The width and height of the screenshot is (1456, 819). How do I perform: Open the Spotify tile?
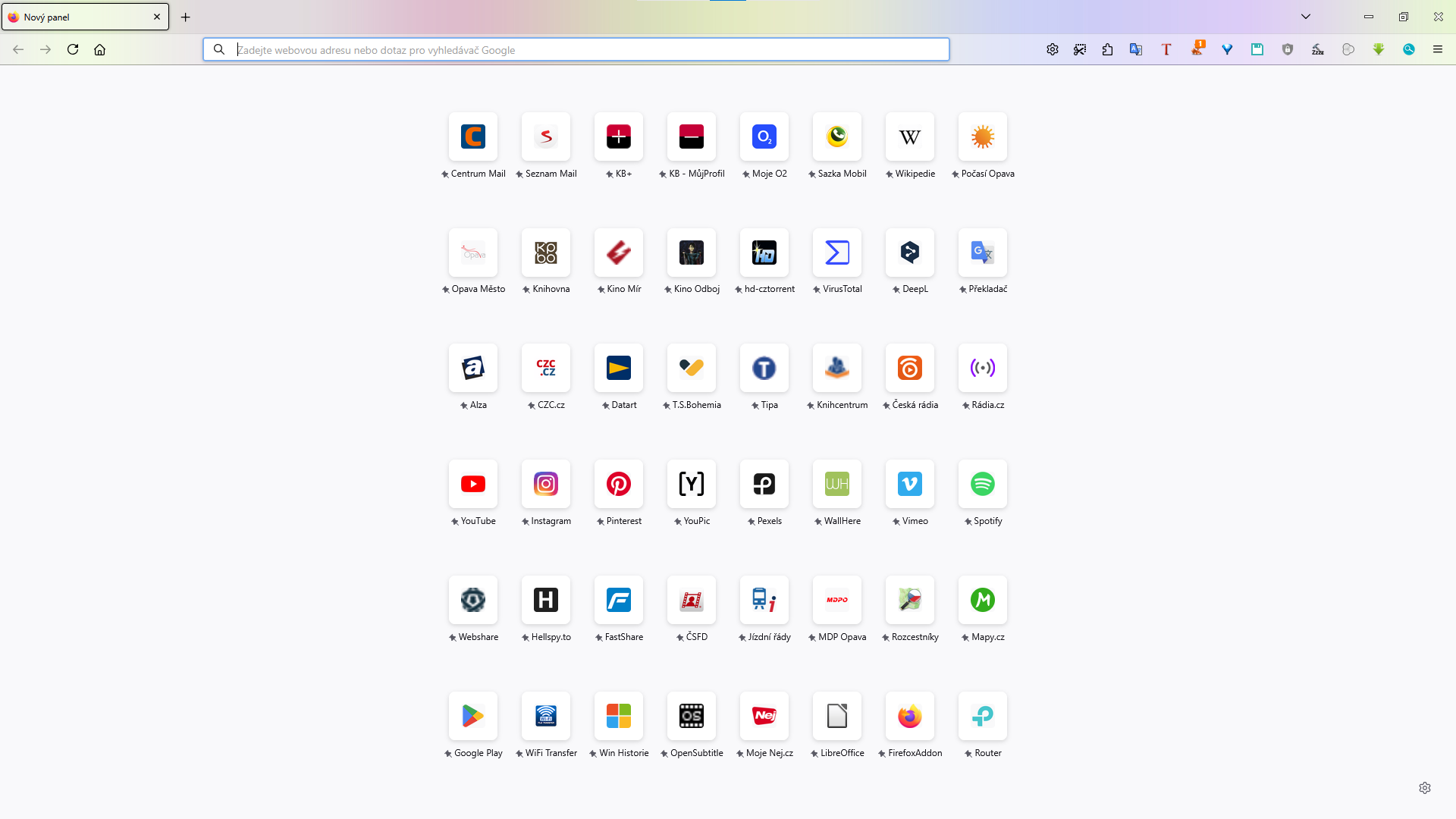click(x=983, y=485)
